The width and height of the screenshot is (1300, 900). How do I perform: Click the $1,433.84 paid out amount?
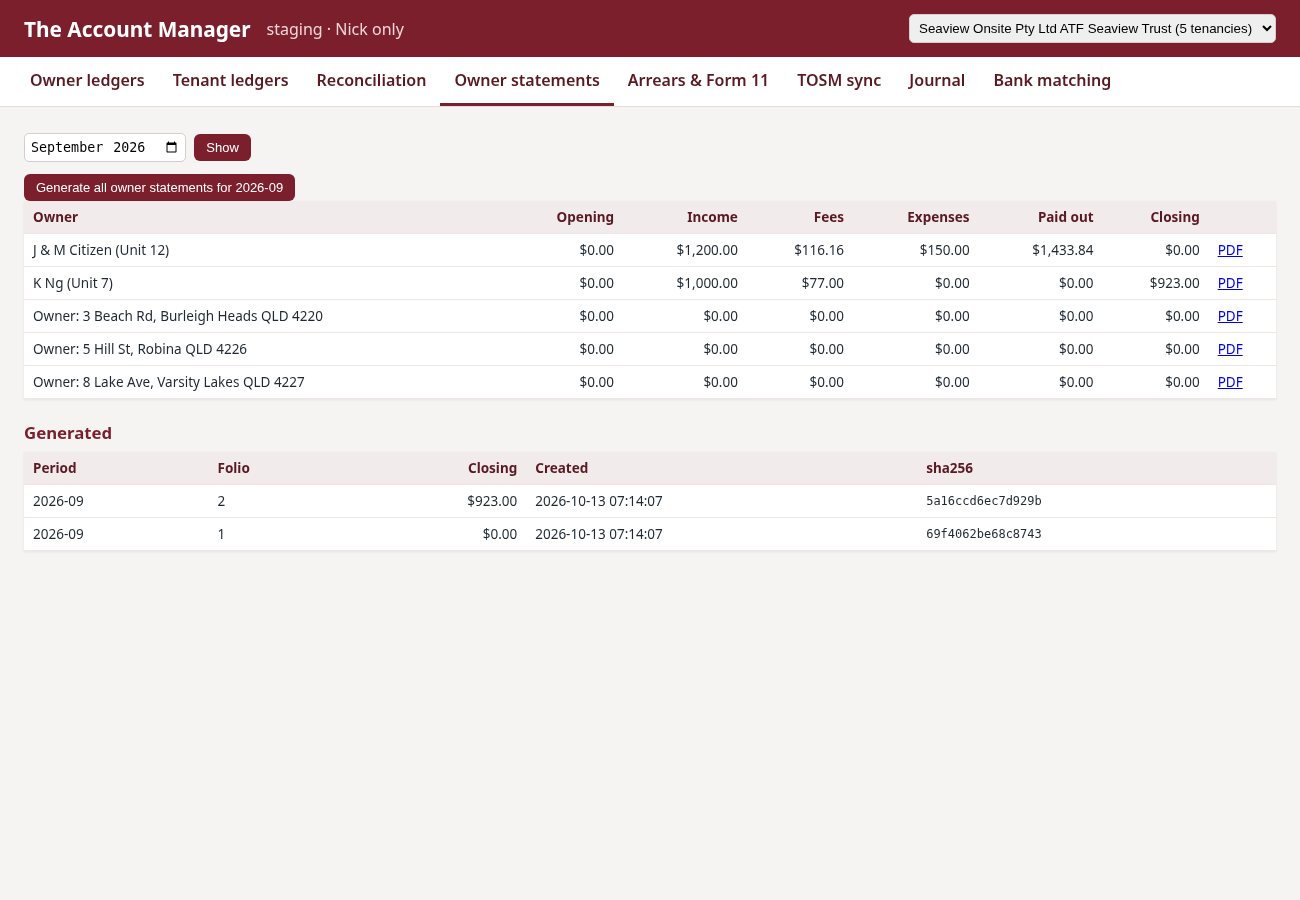tap(1063, 250)
